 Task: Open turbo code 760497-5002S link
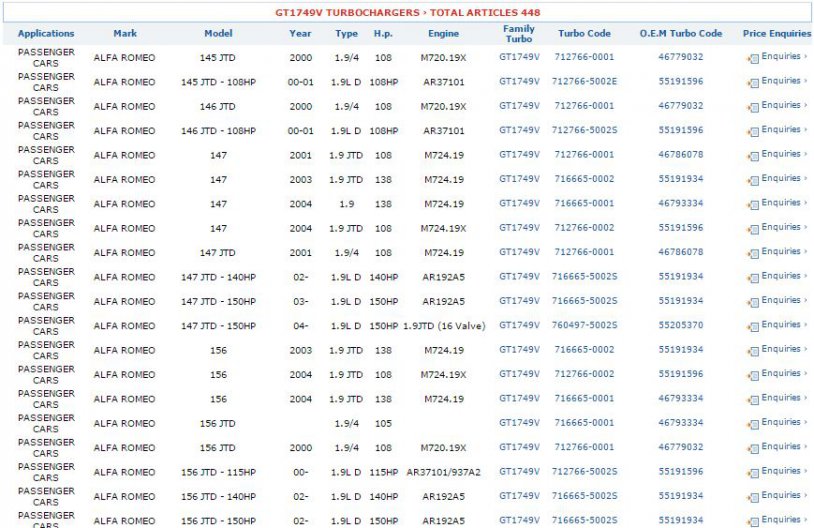pyautogui.click(x=584, y=326)
